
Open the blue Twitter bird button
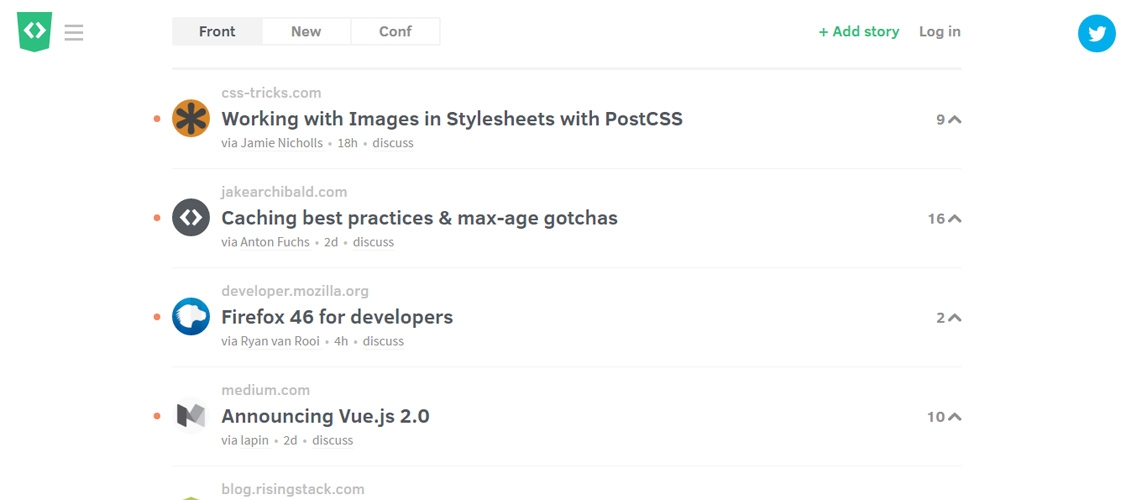pyautogui.click(x=1096, y=33)
